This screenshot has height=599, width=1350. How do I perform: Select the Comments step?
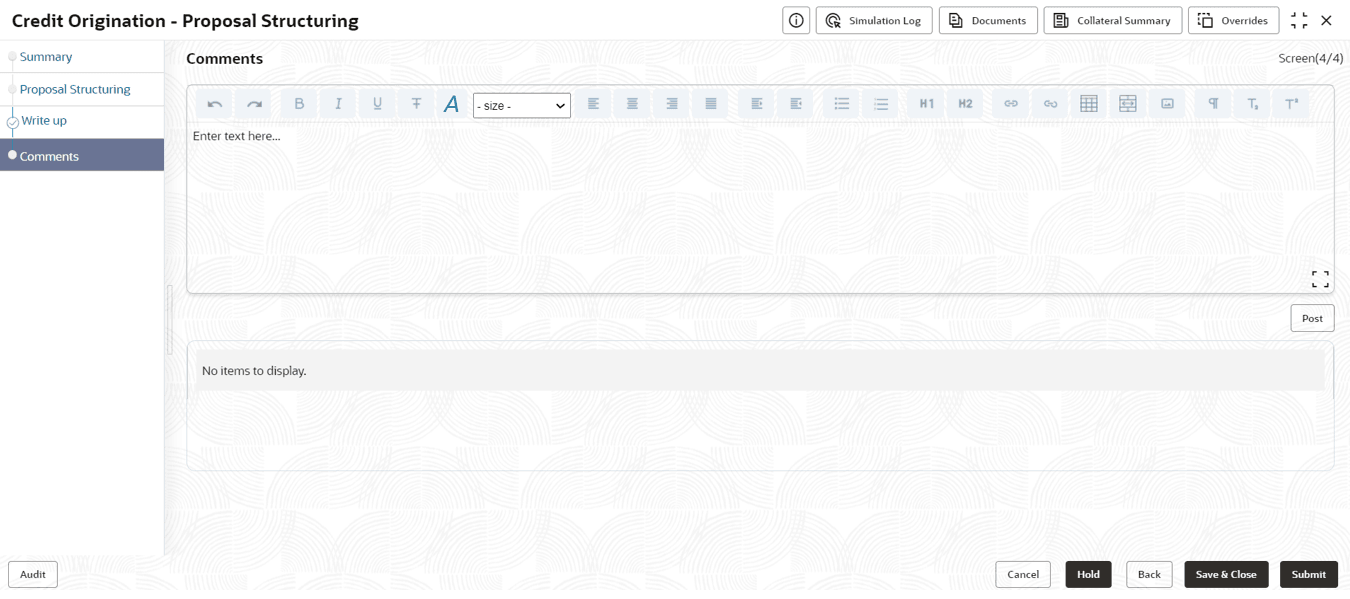tap(82, 155)
